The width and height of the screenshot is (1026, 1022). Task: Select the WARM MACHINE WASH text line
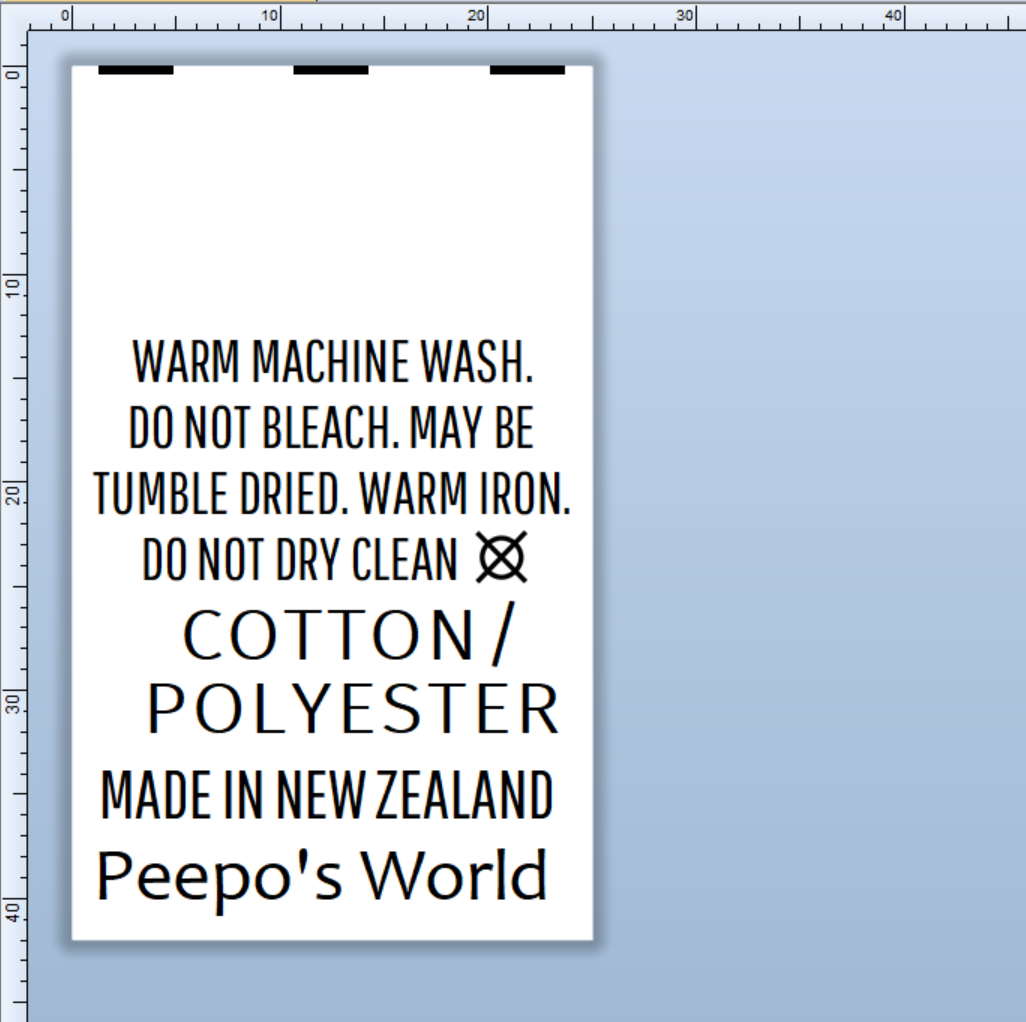(x=335, y=362)
